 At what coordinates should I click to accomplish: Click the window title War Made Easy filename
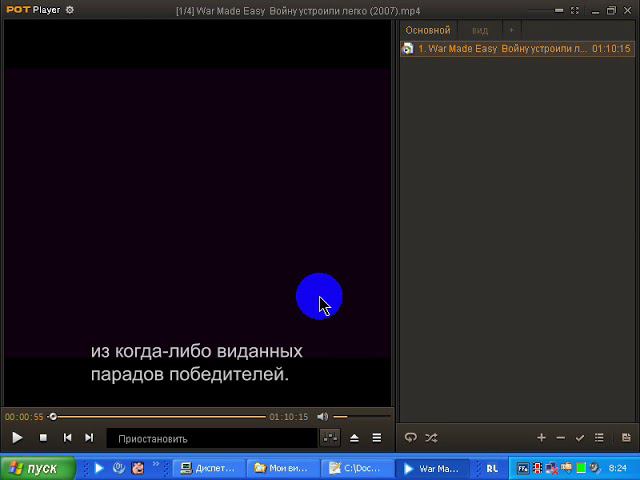(298, 11)
